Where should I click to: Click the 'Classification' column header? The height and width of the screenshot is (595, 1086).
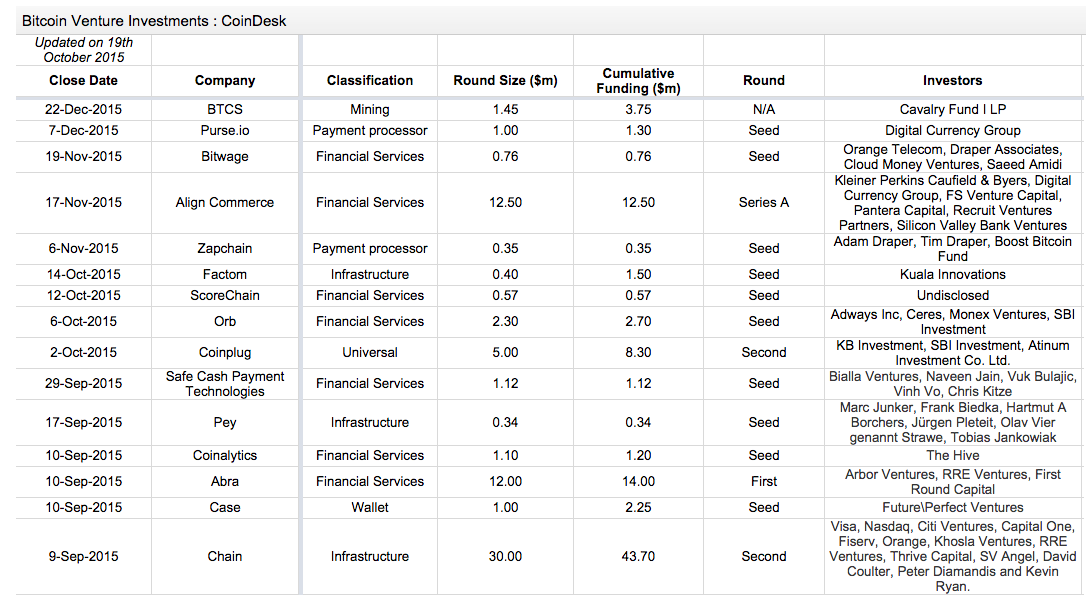click(370, 80)
